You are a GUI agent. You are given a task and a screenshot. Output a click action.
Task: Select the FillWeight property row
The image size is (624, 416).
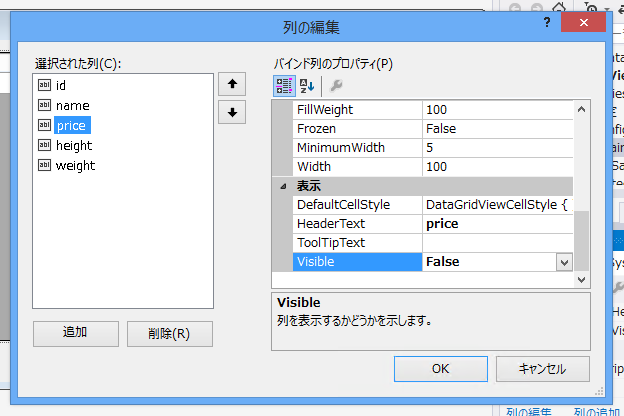coord(357,109)
